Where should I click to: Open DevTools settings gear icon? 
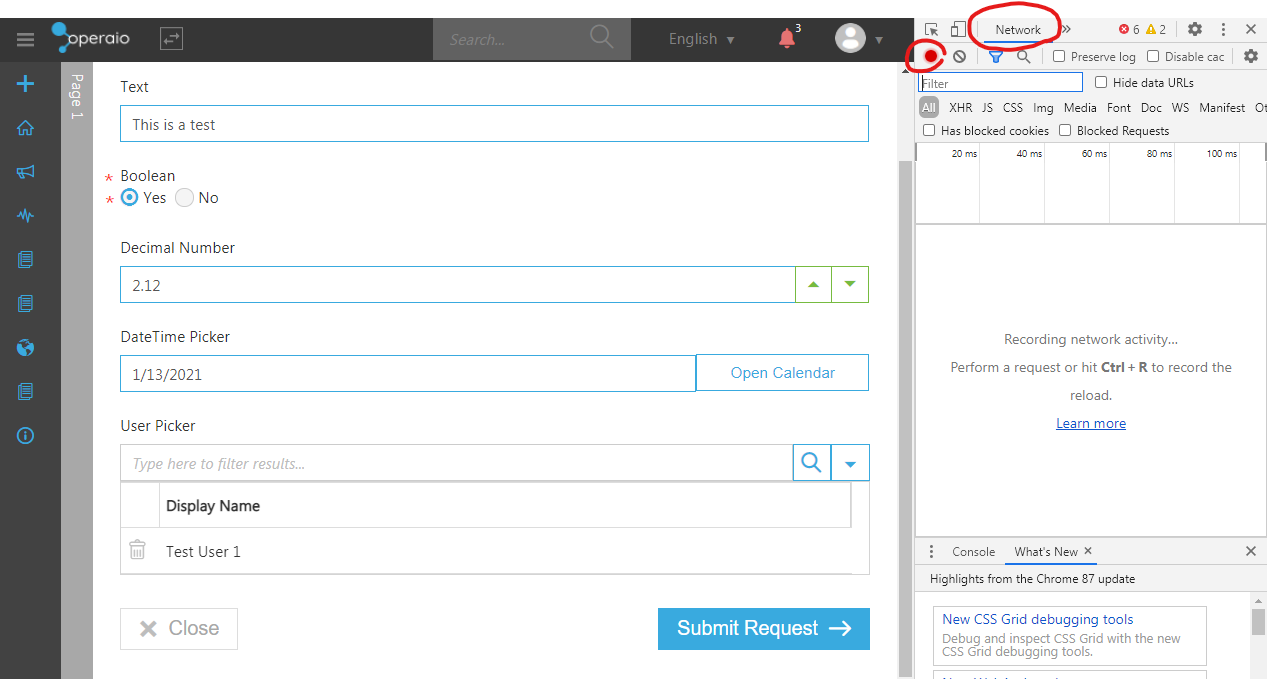[x=1194, y=30]
